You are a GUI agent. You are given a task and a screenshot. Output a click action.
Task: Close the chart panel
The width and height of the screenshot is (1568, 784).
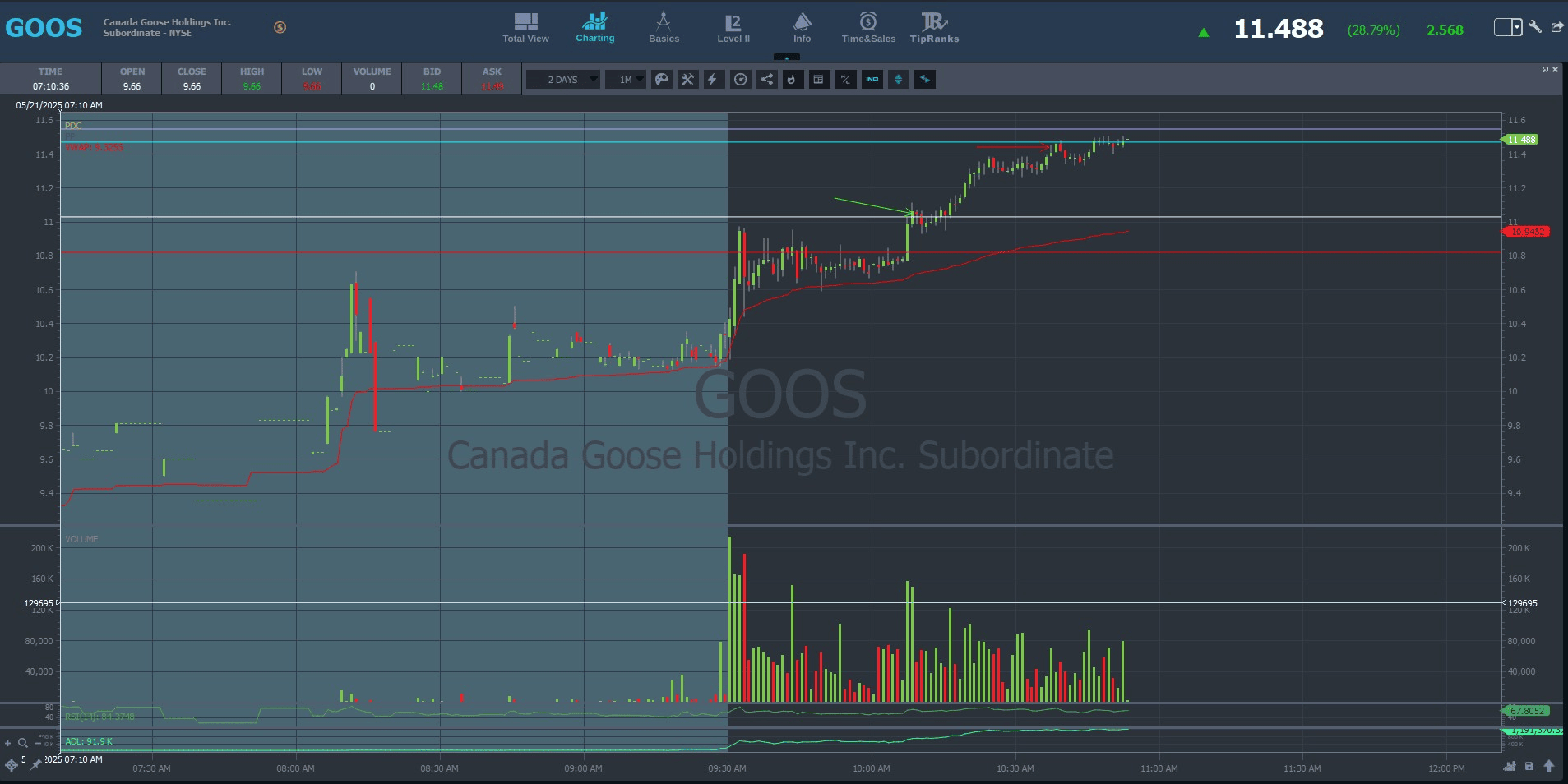pyautogui.click(x=1556, y=70)
